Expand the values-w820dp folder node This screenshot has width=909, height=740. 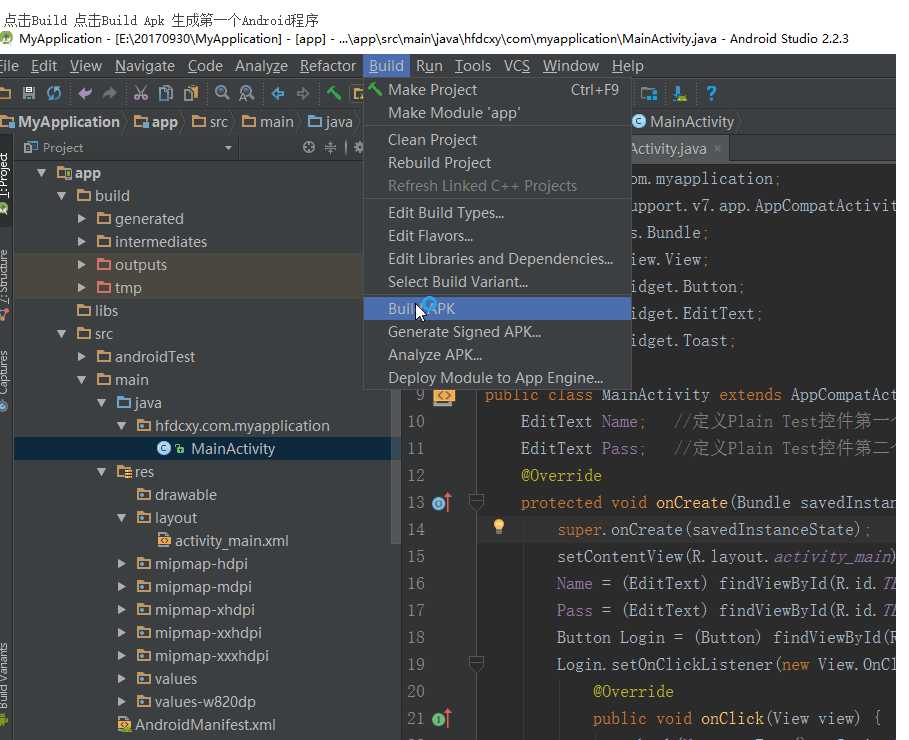click(122, 702)
